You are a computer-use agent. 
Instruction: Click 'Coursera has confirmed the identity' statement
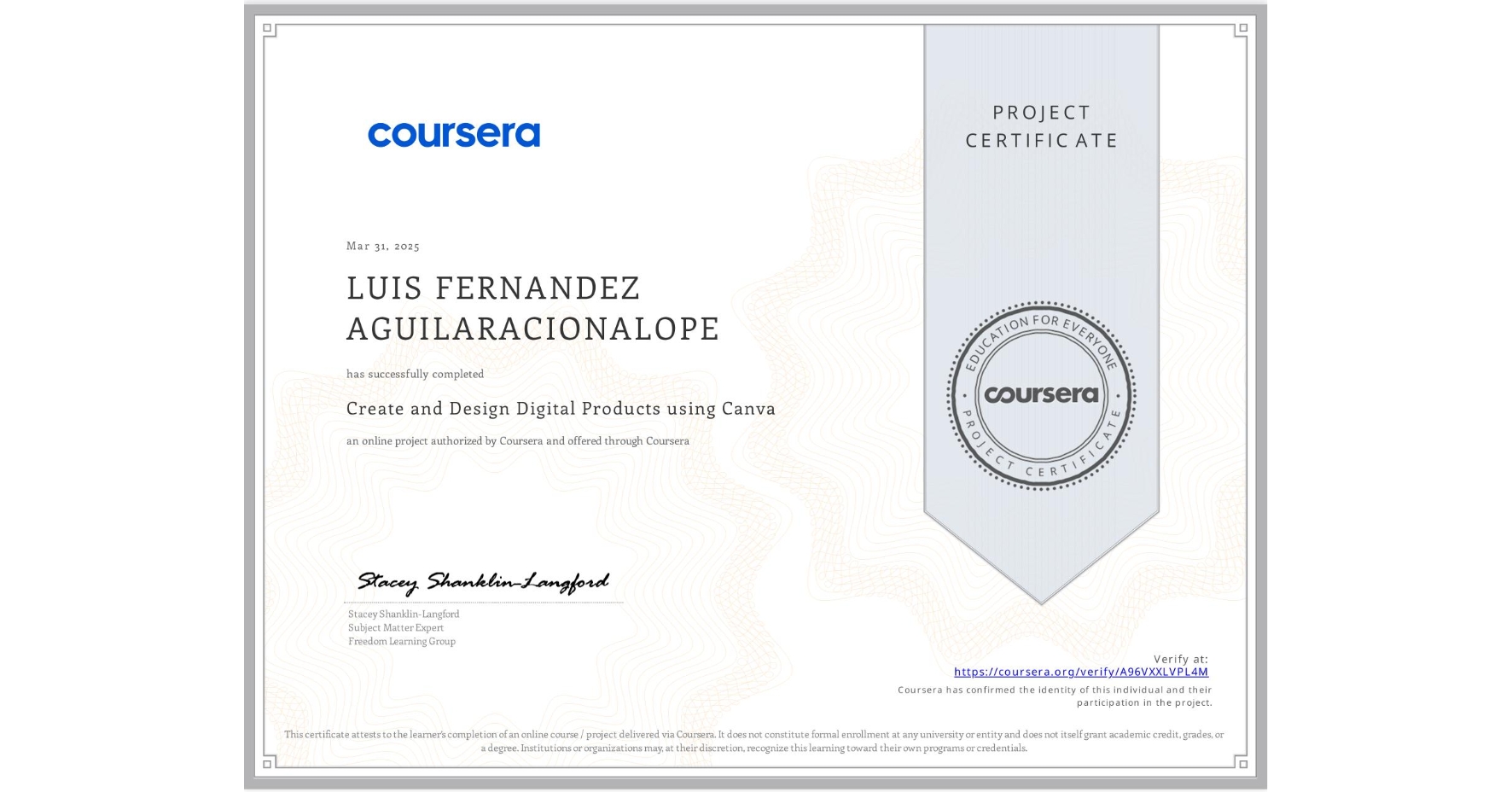pos(1055,696)
